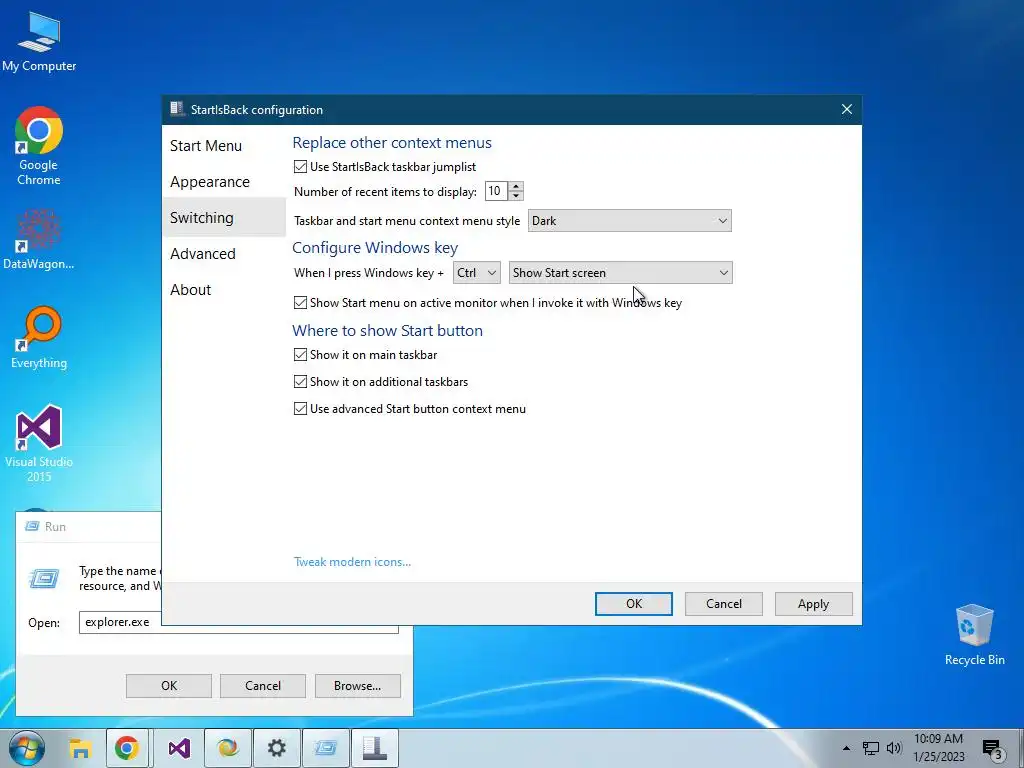
Task: Open Chrome from the taskbar
Action: click(x=127, y=748)
